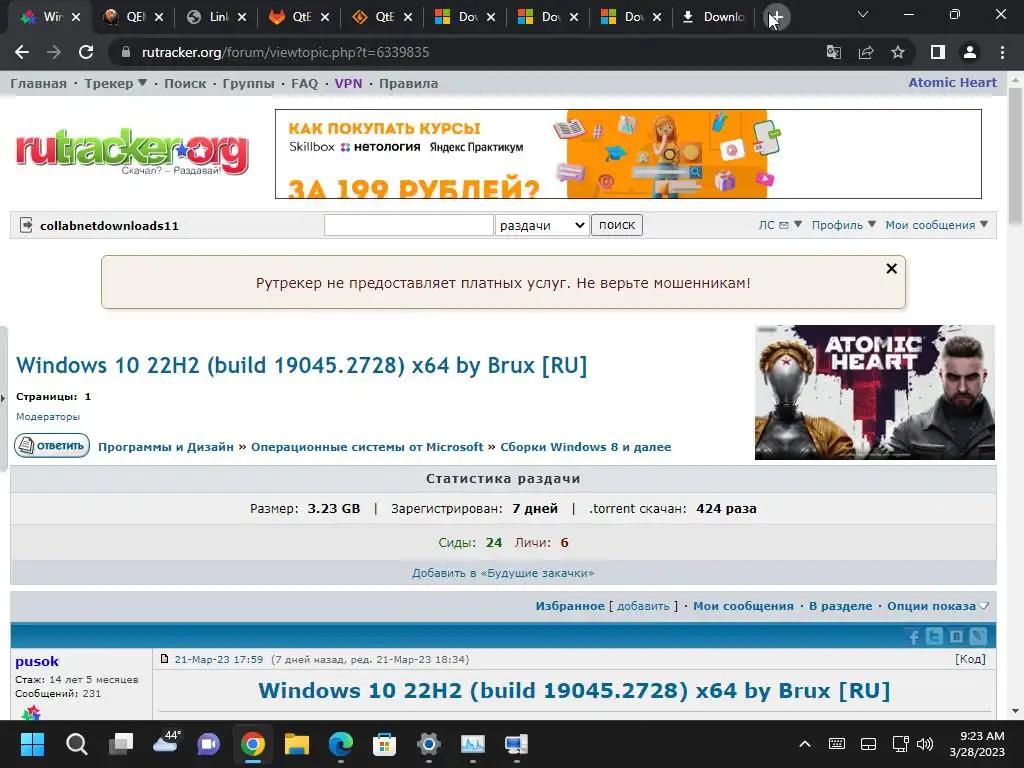Open the Chrome profile avatar
Image resolution: width=1024 pixels, height=768 pixels.
tap(970, 52)
